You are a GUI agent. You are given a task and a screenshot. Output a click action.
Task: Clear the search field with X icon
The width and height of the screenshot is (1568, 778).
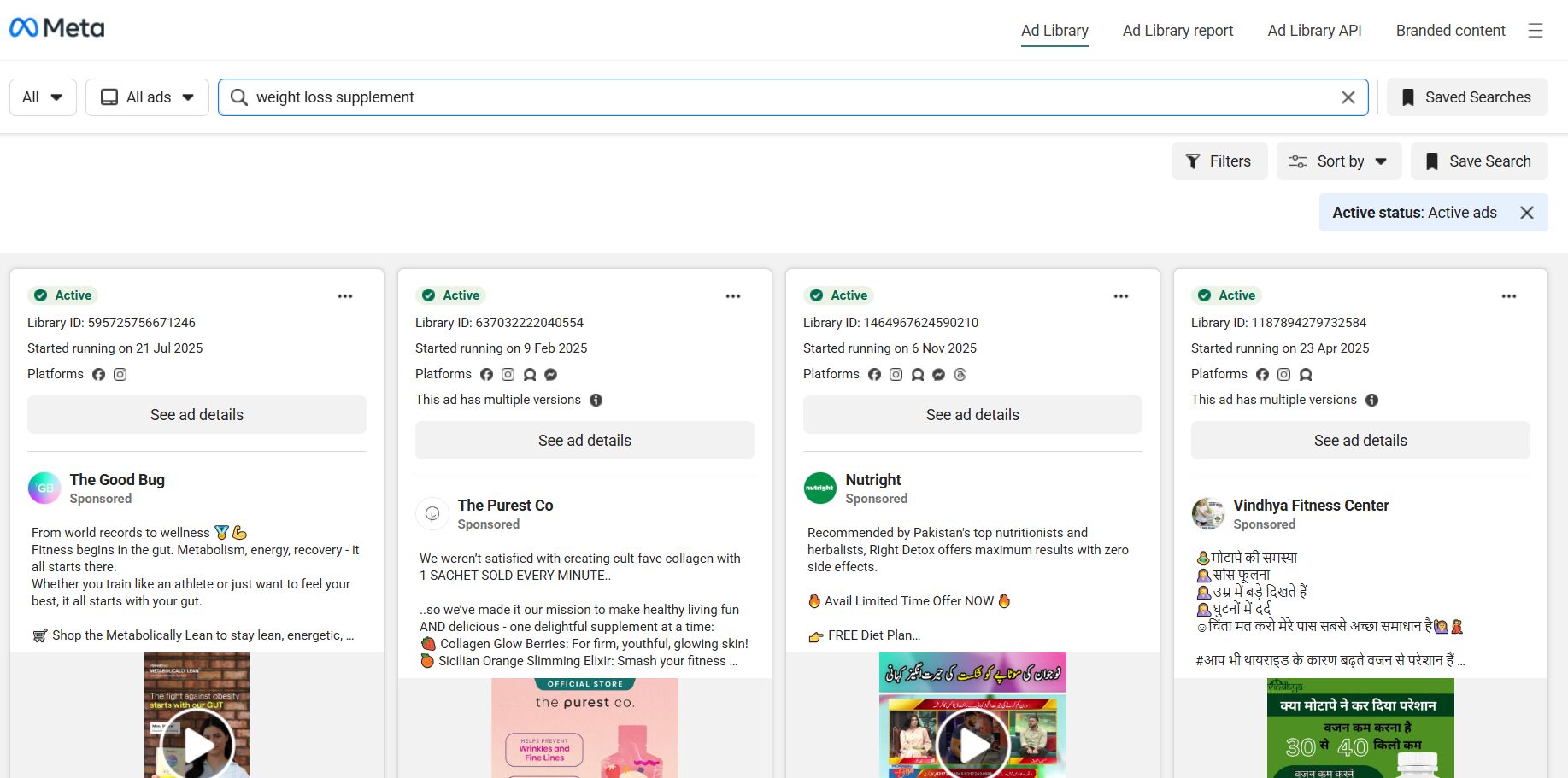(1348, 97)
